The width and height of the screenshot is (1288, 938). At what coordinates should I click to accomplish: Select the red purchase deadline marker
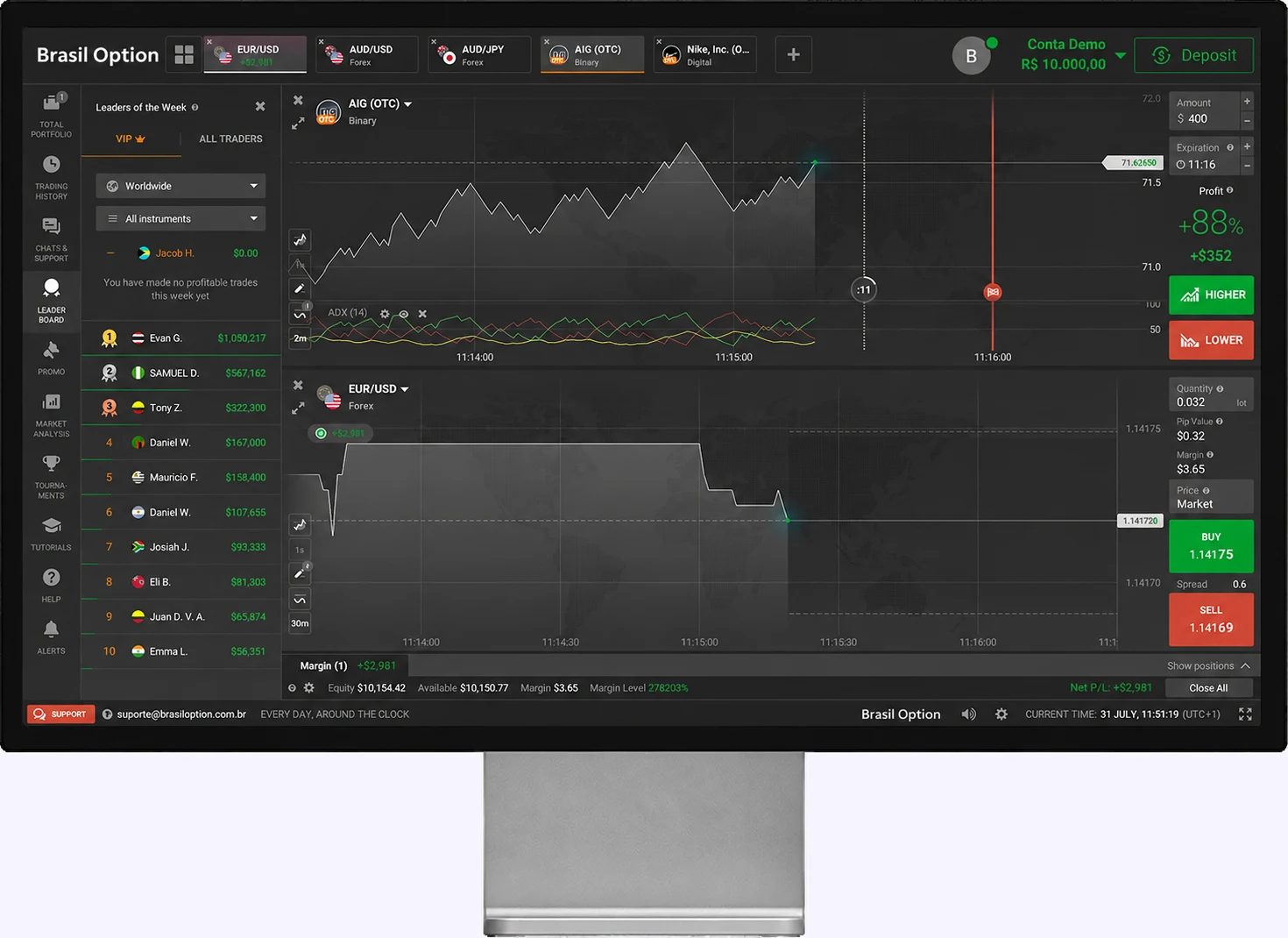[993, 292]
